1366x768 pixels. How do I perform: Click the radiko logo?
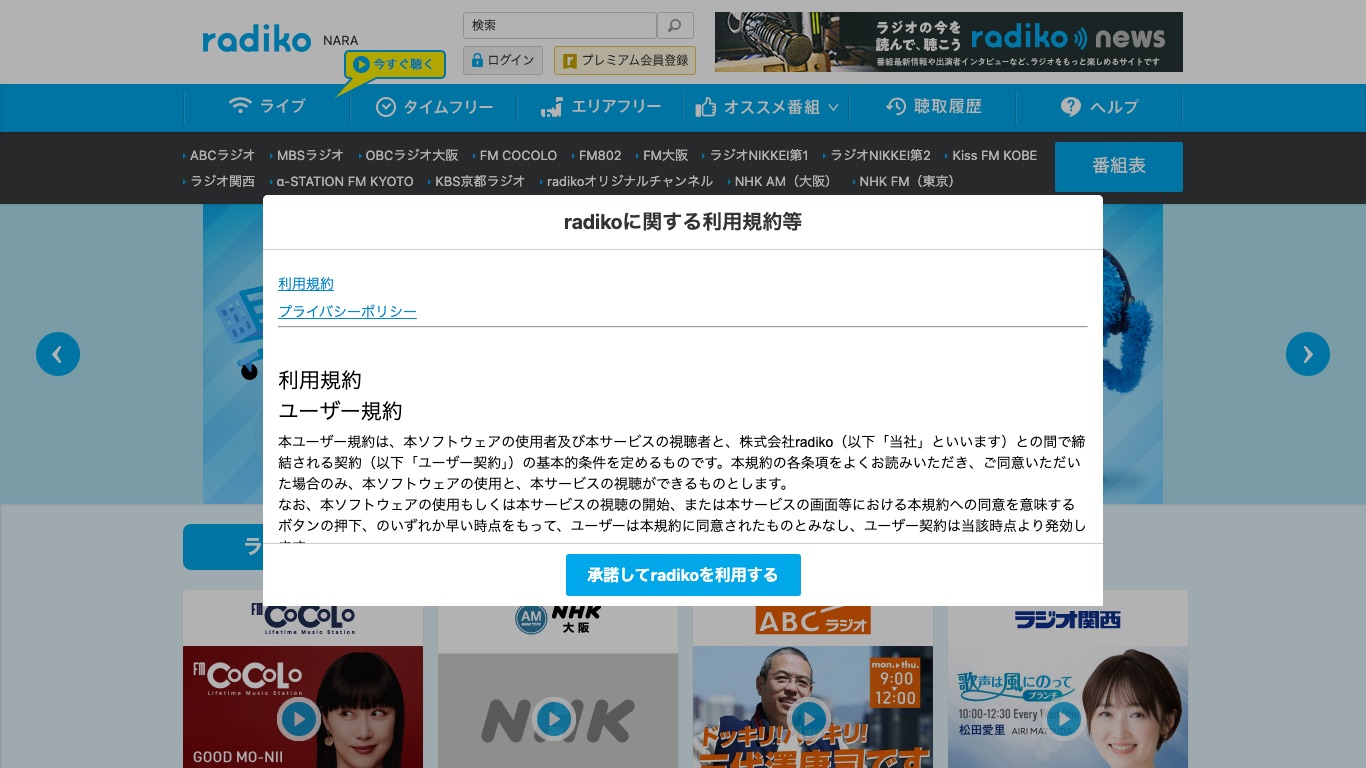click(x=257, y=39)
